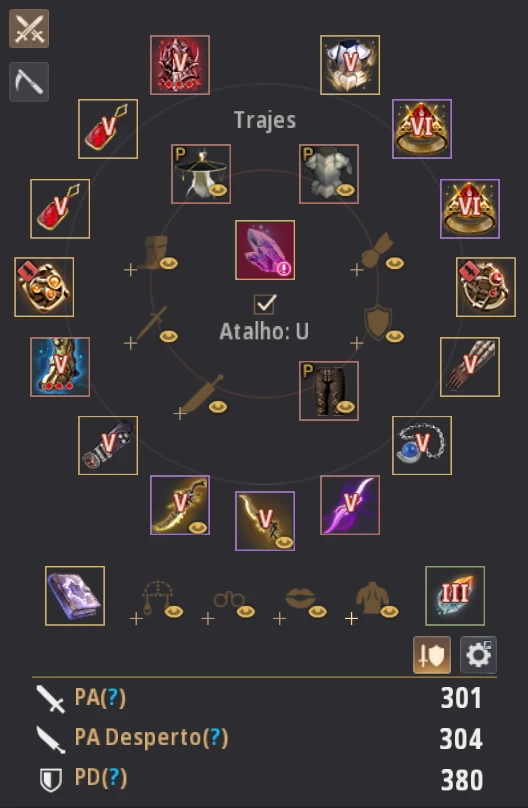528x808 pixels.
Task: Click the purple crystal in the center
Action: pyautogui.click(x=265, y=250)
